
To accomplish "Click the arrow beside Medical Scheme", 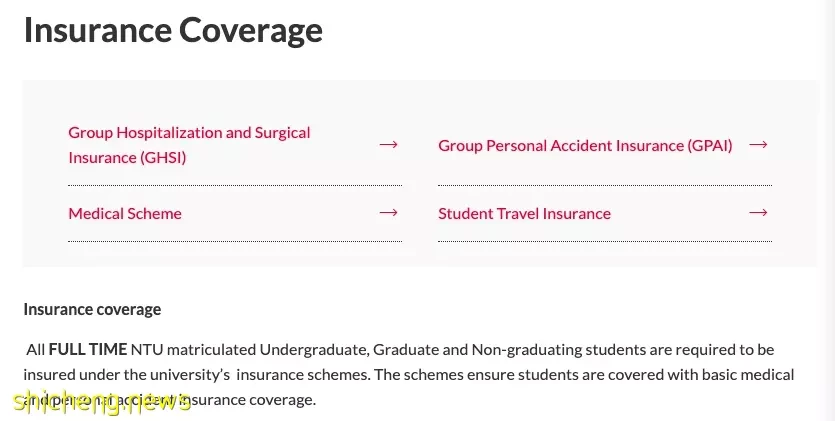I will click(x=388, y=213).
